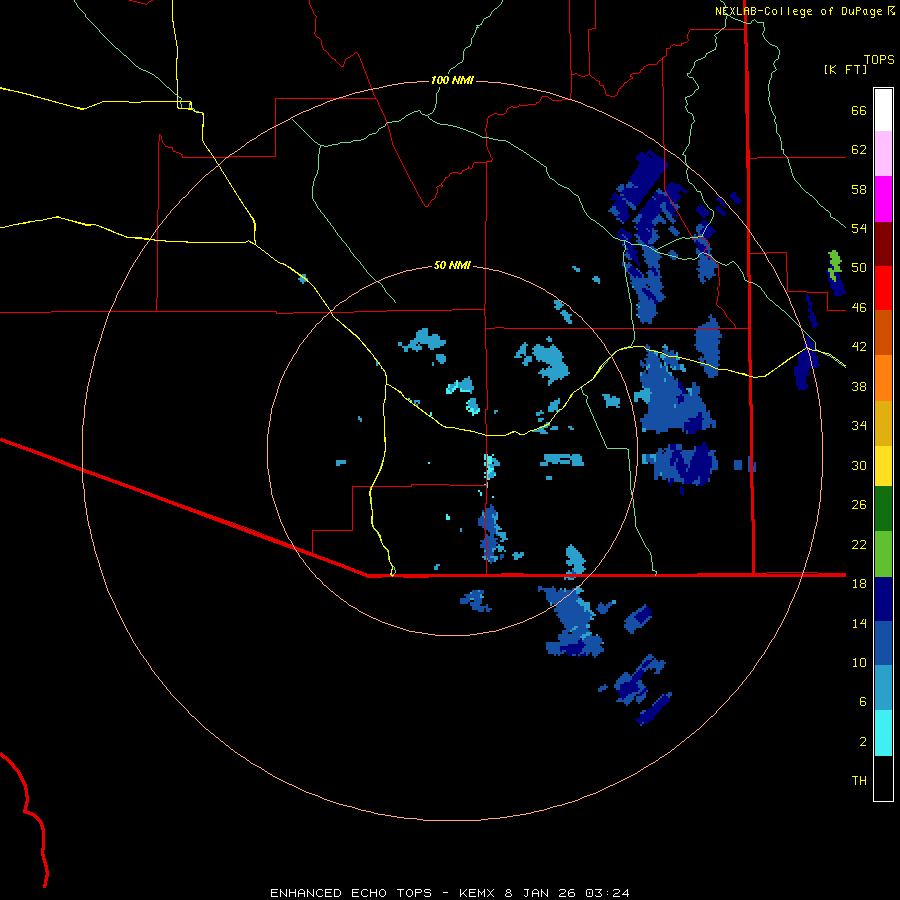This screenshot has height=900, width=900.
Task: Click the '62' legend value
Action: (x=859, y=150)
